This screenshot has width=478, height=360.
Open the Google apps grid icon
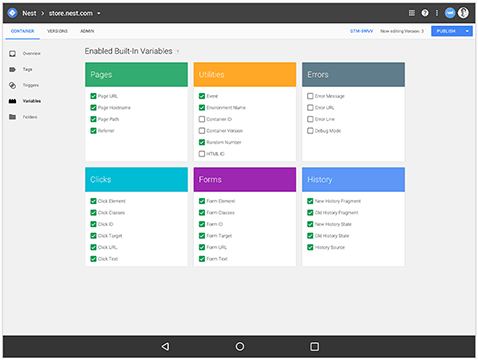pyautogui.click(x=412, y=13)
